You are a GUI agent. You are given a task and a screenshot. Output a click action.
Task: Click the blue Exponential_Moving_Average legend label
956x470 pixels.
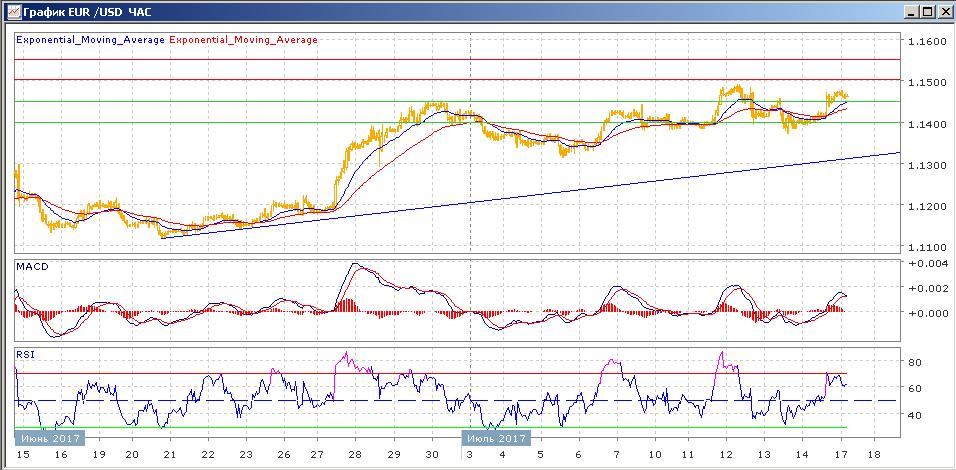coord(90,40)
